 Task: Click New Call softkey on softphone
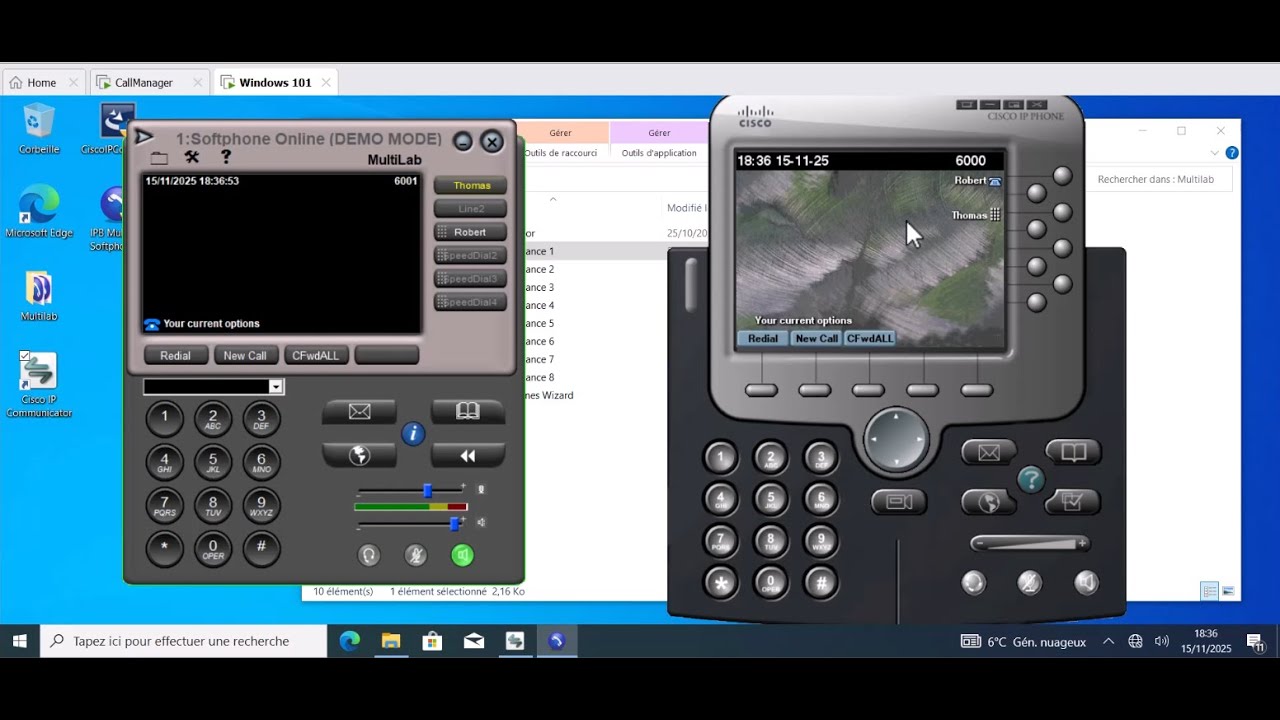245,355
